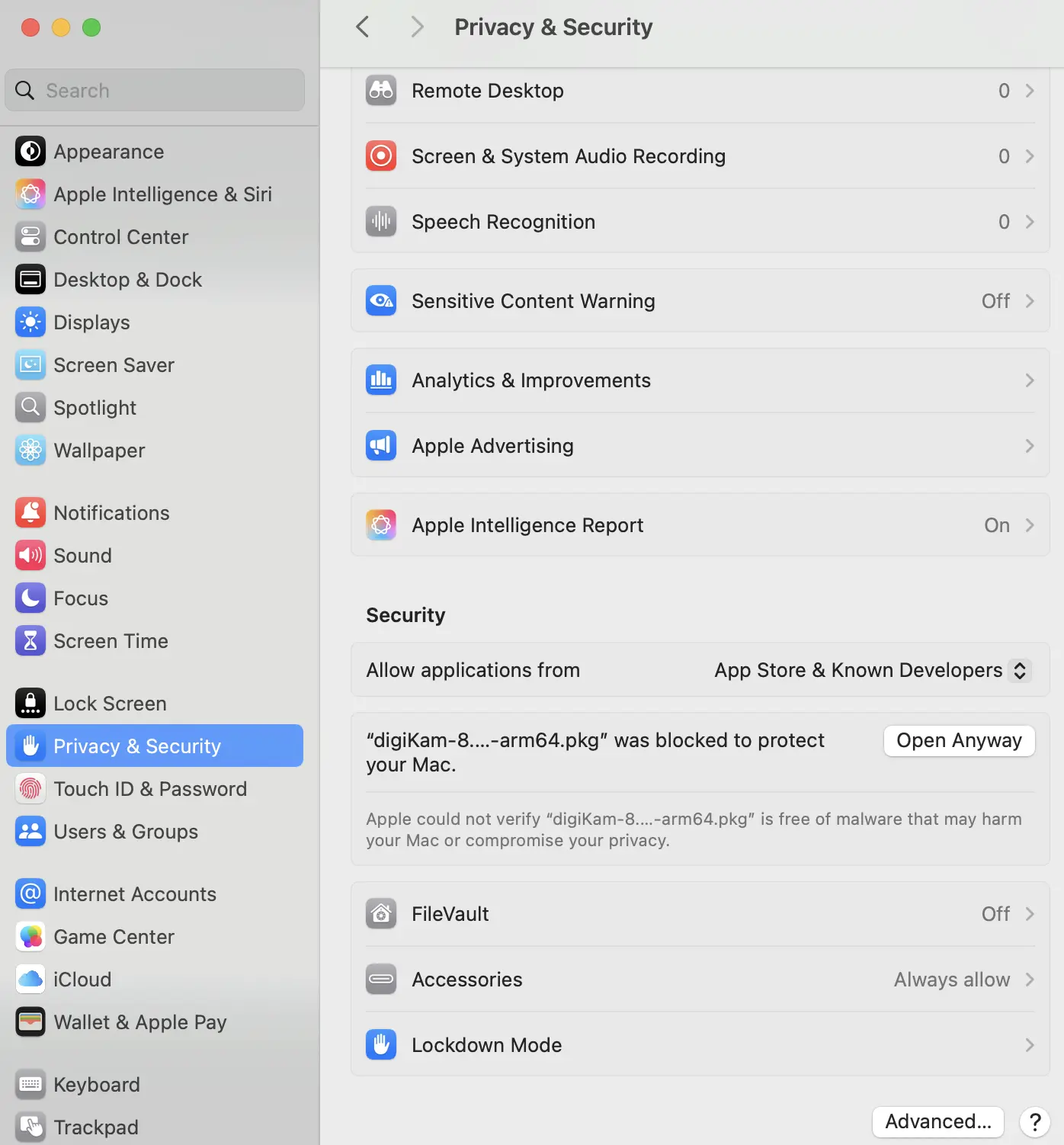Open Apple Intelligence Report row showing On
The width and height of the screenshot is (1064, 1145).
pos(700,525)
